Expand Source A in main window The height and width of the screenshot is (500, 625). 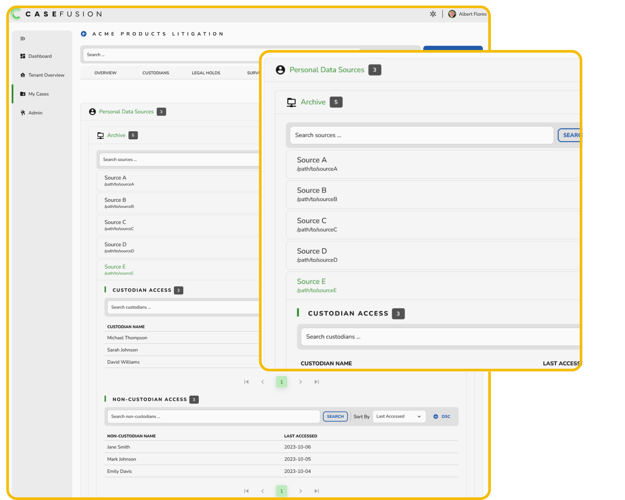pos(178,181)
